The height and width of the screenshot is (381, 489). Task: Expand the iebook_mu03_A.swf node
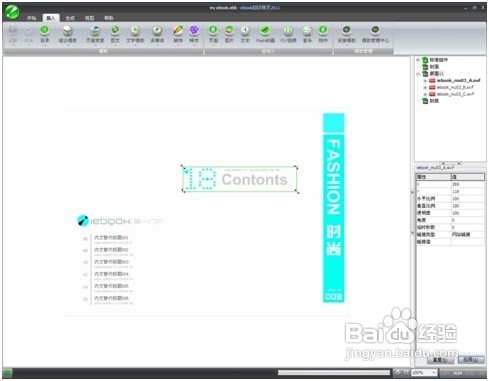pyautogui.click(x=425, y=81)
